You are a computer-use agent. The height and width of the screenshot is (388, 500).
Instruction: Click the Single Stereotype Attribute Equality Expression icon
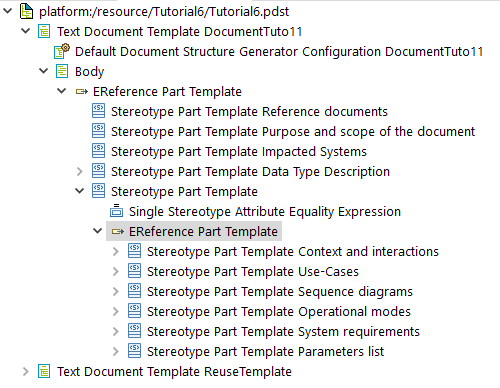pyautogui.click(x=116, y=211)
